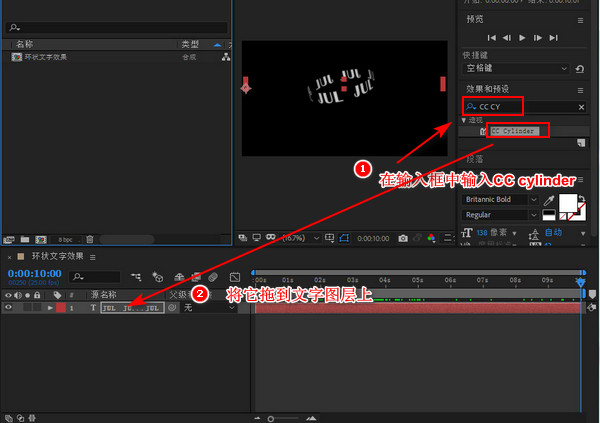Open the flowchart icon beside 环状文字效果 item
Screen dimensions: 600x423
226,57
